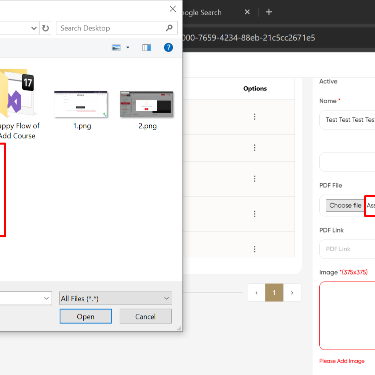The image size is (375, 375).
Task: Open the view options dropdown arrow
Action: (x=128, y=48)
